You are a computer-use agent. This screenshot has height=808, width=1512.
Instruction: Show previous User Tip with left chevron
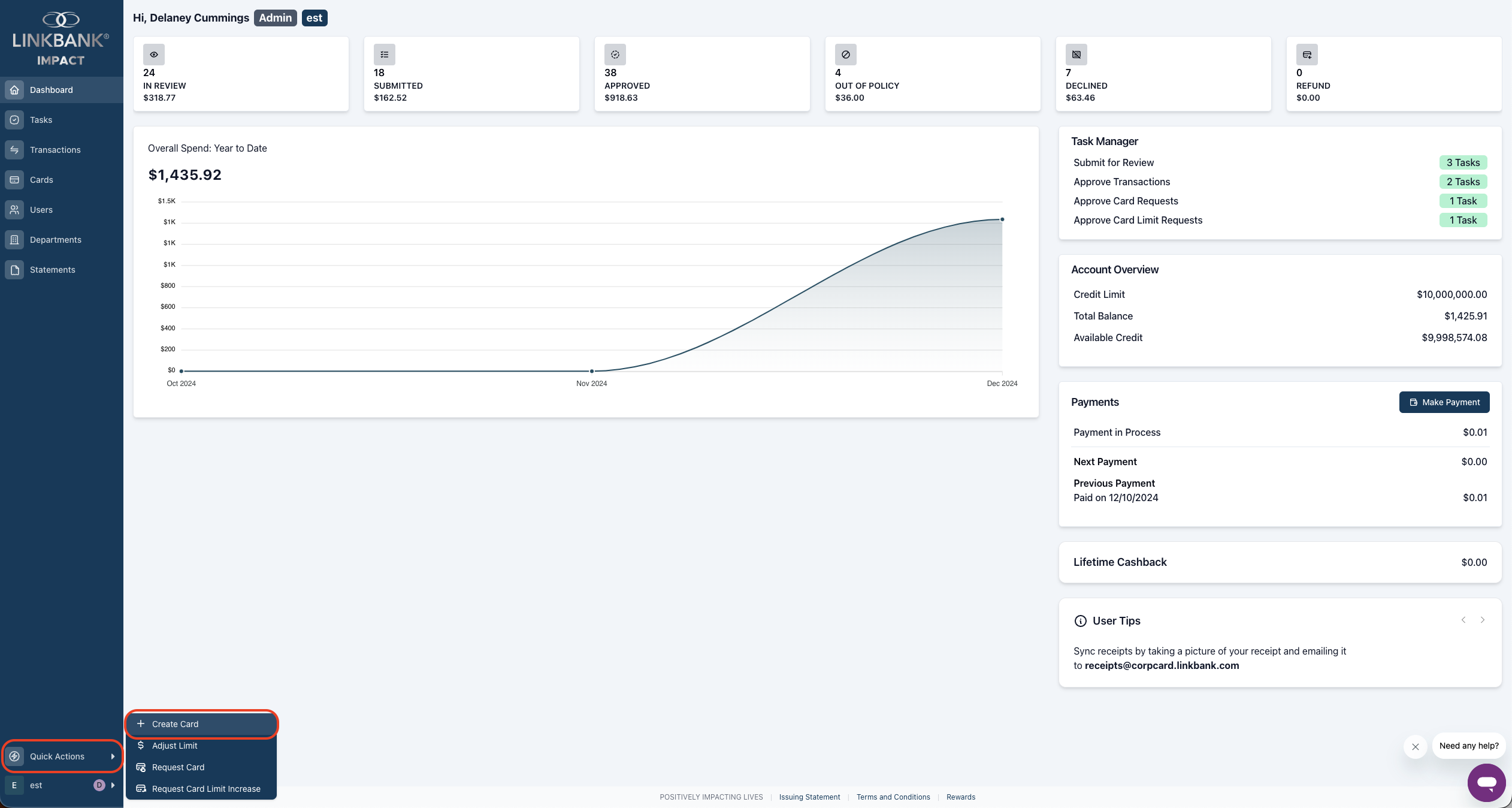pyautogui.click(x=1463, y=620)
